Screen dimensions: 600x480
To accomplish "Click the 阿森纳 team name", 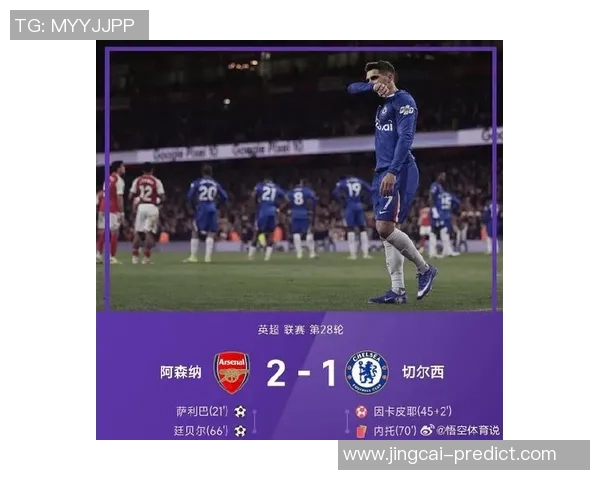I will tap(181, 372).
